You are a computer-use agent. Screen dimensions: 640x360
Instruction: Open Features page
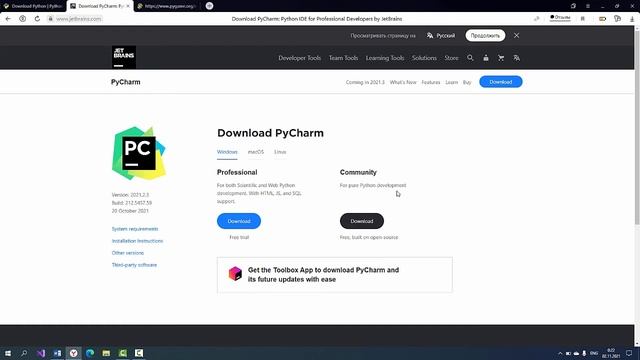[431, 82]
